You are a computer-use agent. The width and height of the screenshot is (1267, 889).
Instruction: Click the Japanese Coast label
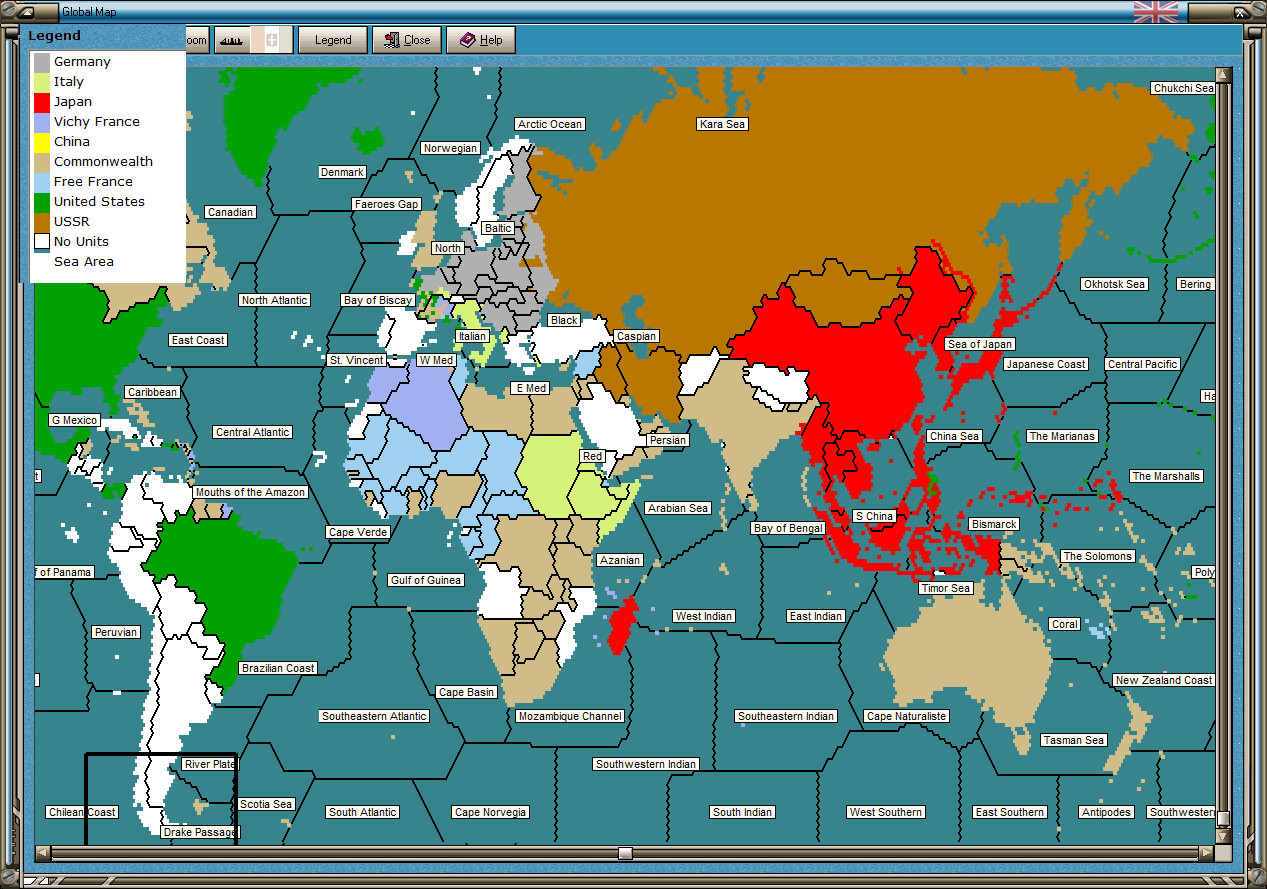(1046, 364)
